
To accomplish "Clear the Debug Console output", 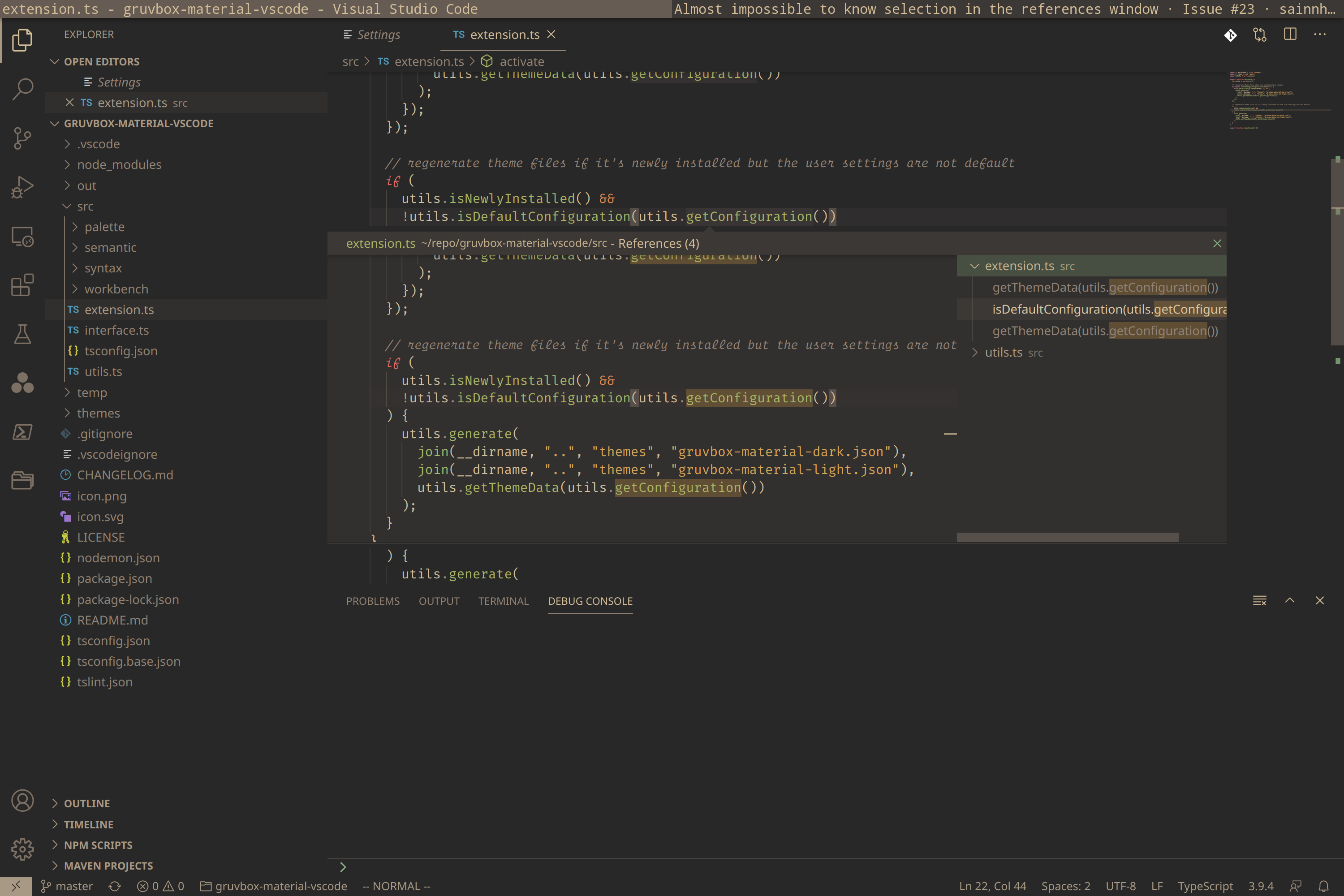I will pyautogui.click(x=1259, y=601).
